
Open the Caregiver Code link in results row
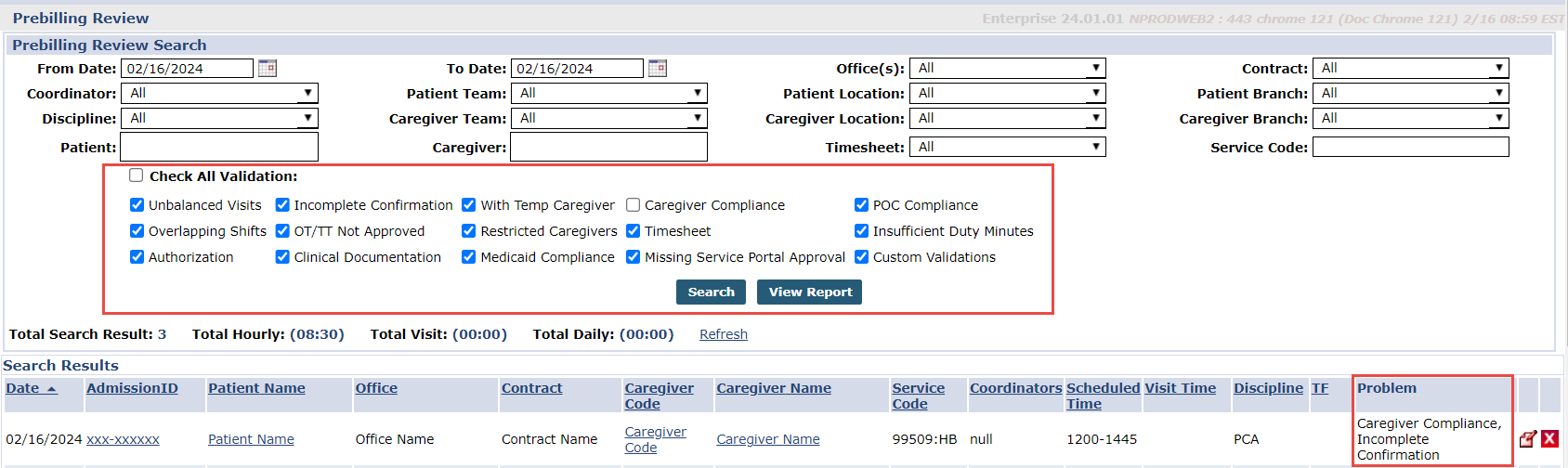coord(655,439)
